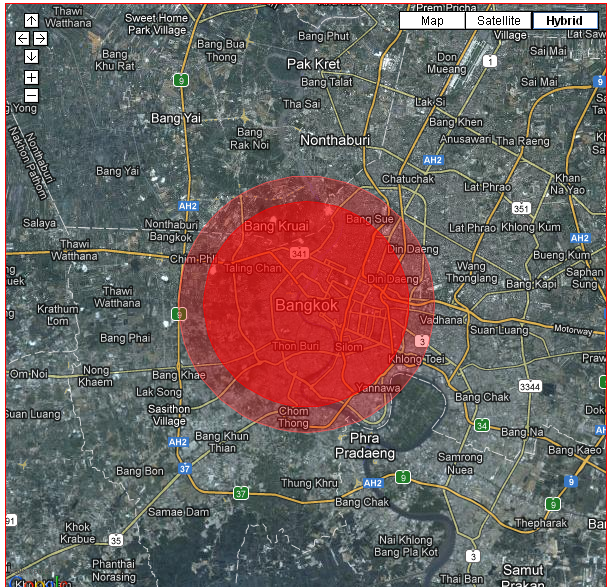
Task: Click the Bang Khae label
Action: coord(179,375)
